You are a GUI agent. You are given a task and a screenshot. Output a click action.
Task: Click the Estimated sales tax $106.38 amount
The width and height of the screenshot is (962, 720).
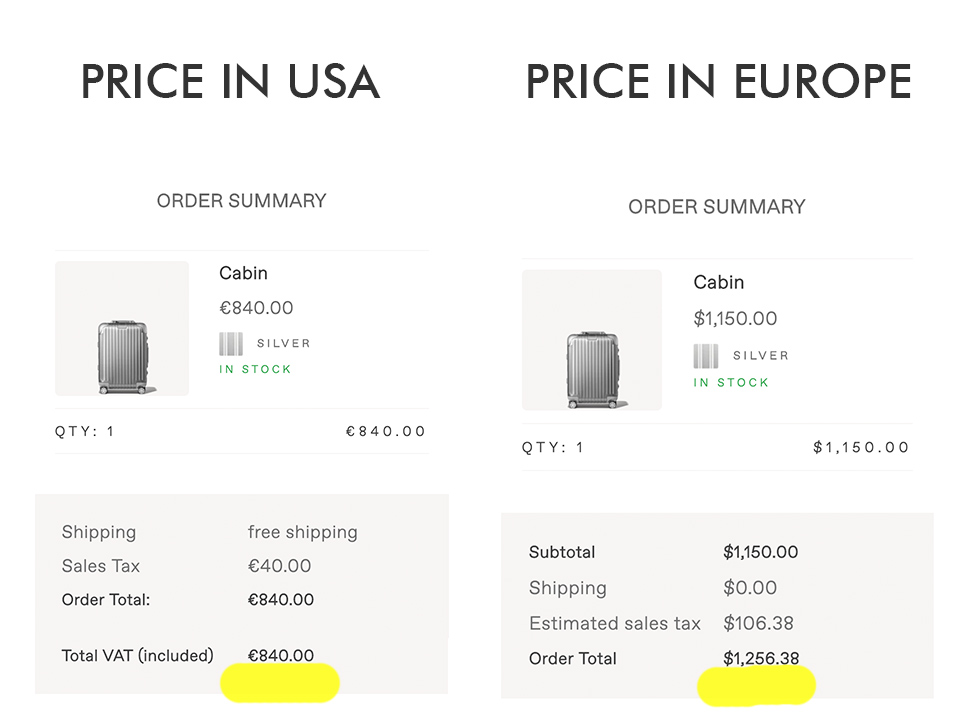point(758,623)
